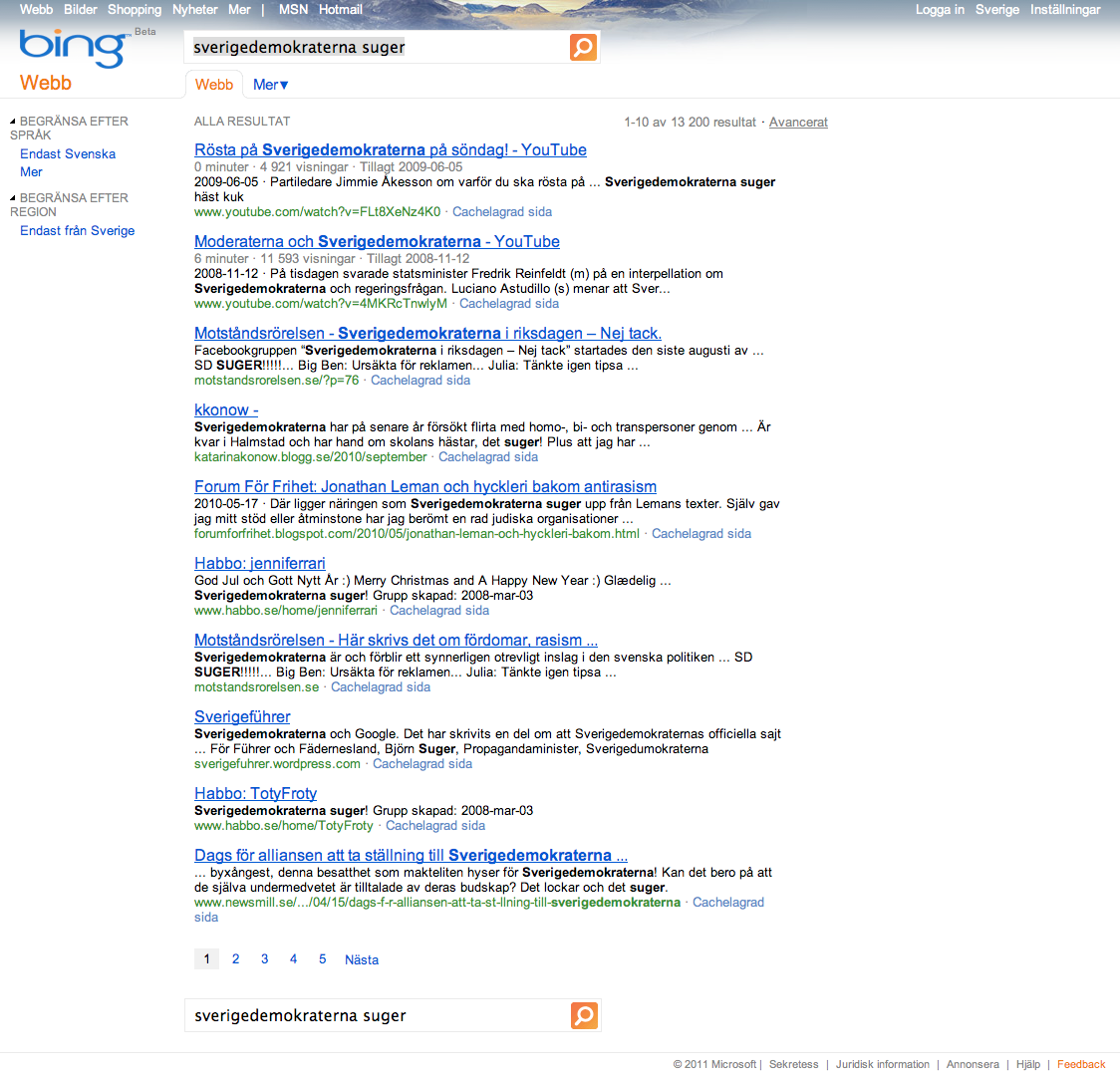Open result Rösta på Sverigedemokraterna på söndag
Viewport: 1120px width, 1075px height.
point(390,150)
